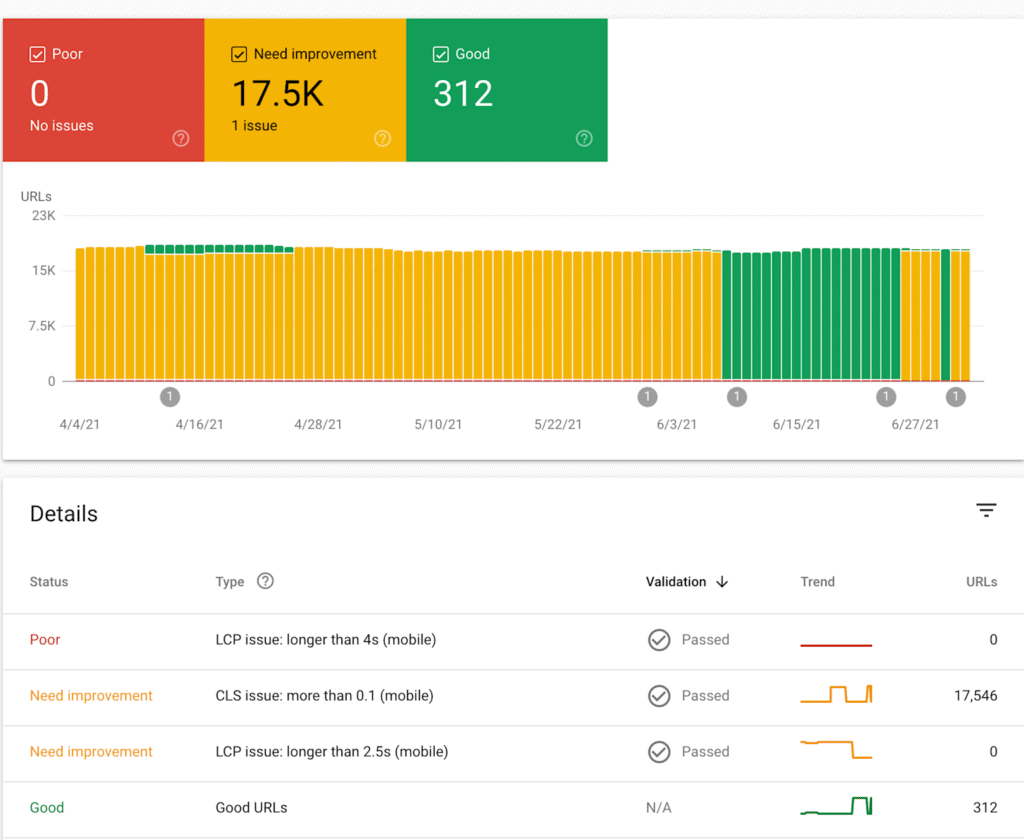
Task: Click the Passed icon on the LCP 4s row
Action: tap(659, 640)
